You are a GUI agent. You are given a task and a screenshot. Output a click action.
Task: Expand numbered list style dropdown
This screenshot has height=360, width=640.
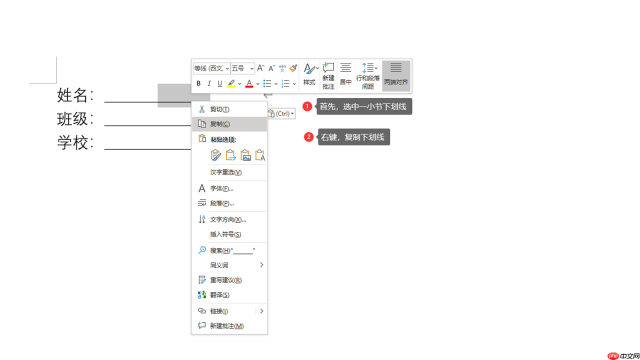click(x=294, y=84)
